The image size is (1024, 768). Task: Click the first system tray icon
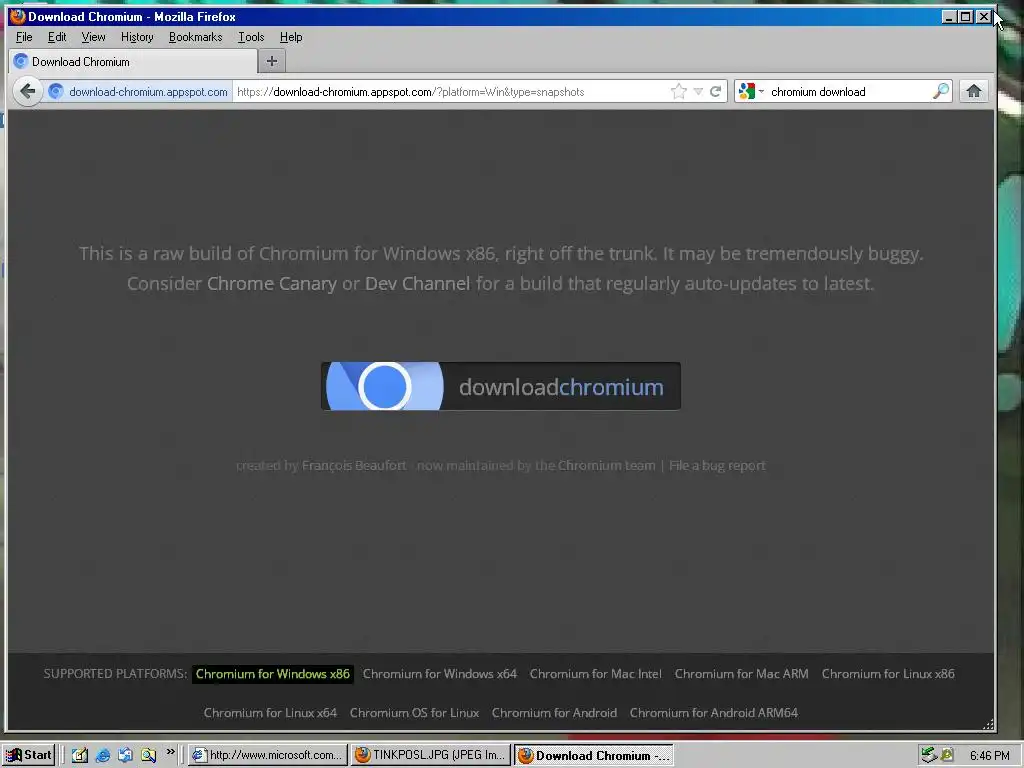(x=928, y=756)
